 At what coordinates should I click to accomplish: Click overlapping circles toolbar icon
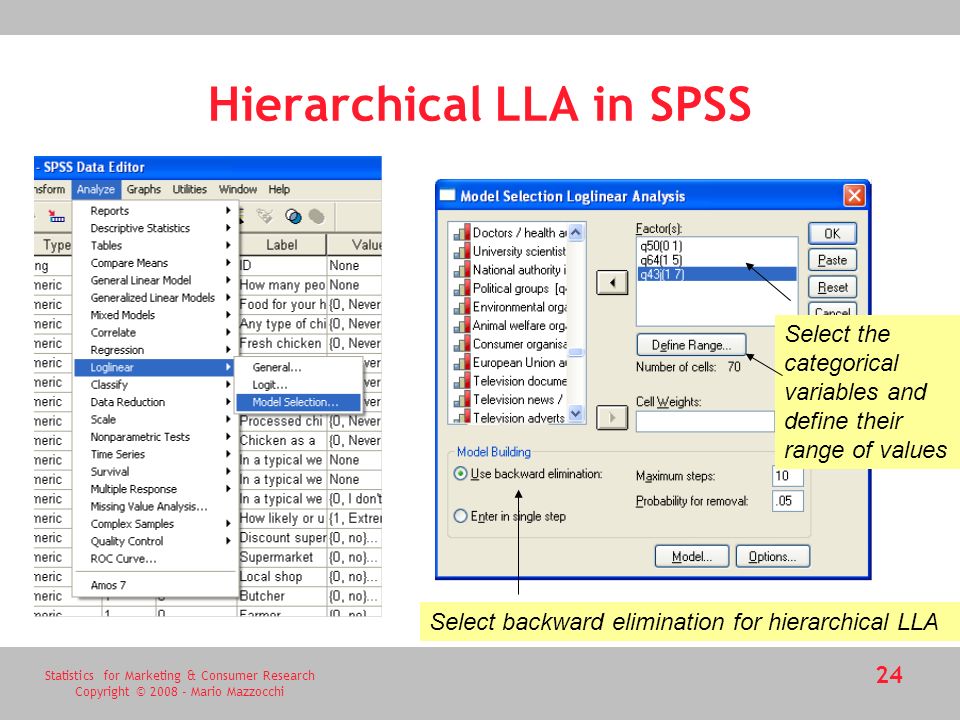[x=293, y=216]
